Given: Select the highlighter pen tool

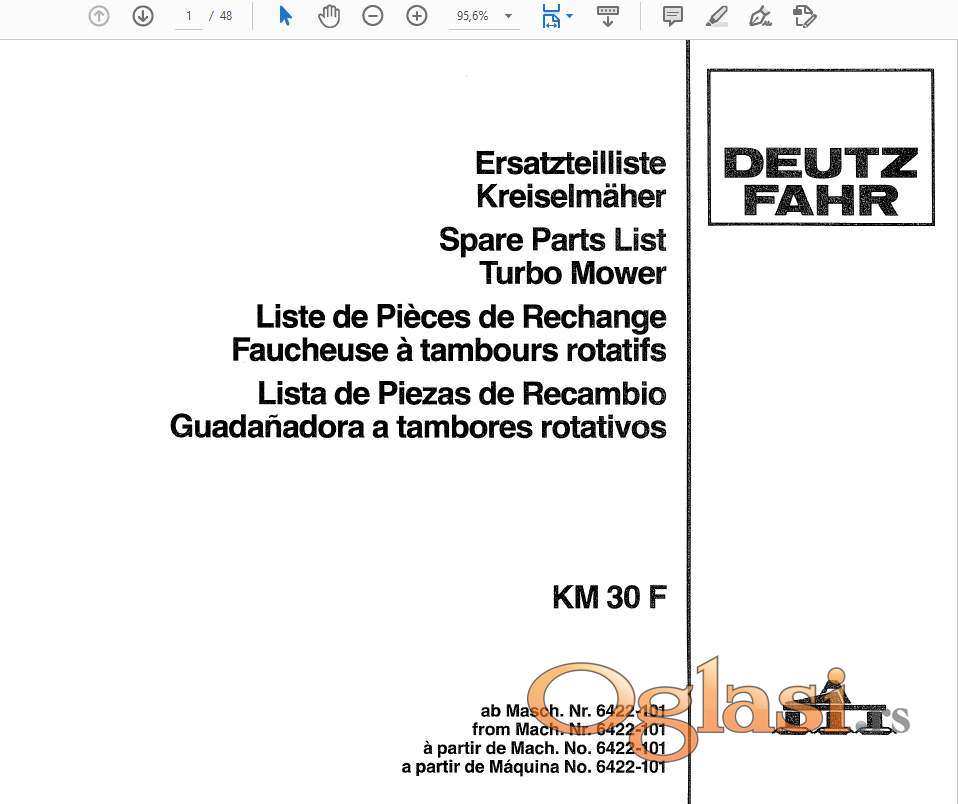Looking at the screenshot, I should point(717,16).
